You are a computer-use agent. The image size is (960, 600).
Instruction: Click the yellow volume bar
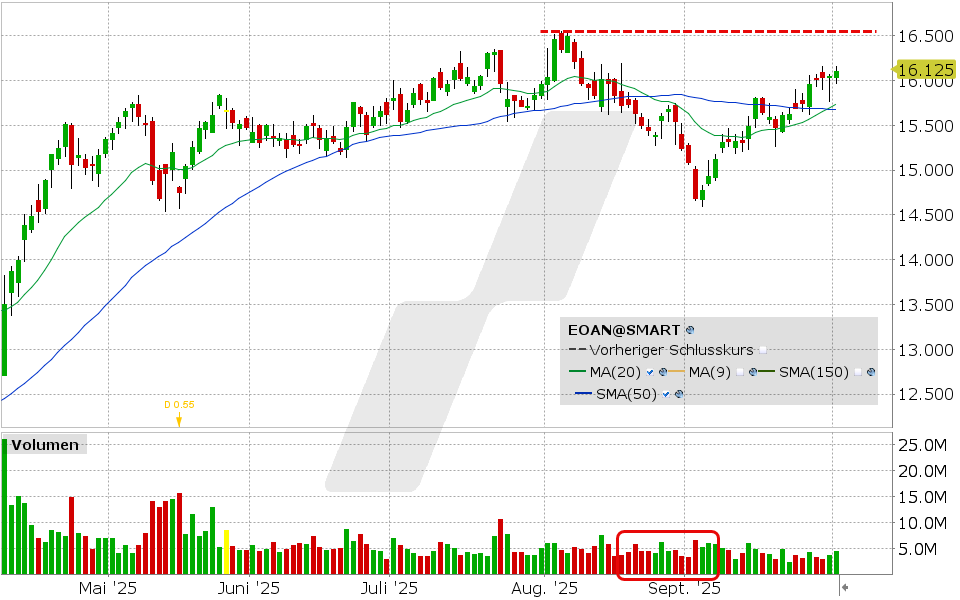point(227,551)
